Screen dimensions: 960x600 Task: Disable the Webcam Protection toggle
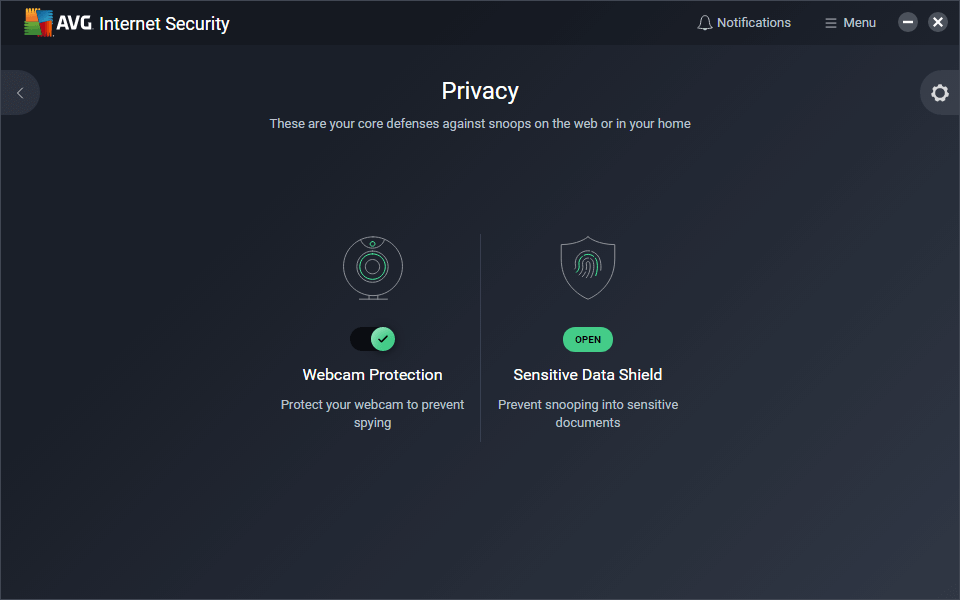click(x=373, y=339)
